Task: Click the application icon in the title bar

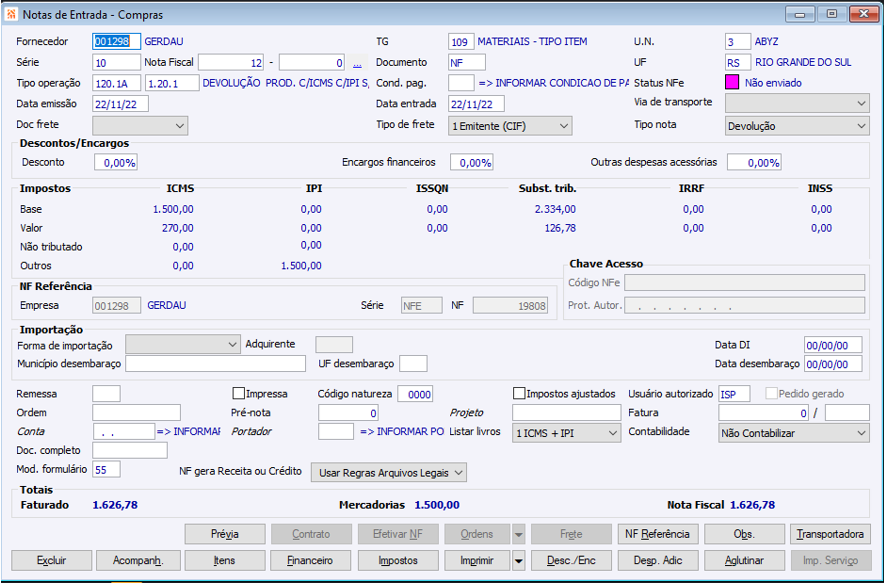Action: coord(12,15)
